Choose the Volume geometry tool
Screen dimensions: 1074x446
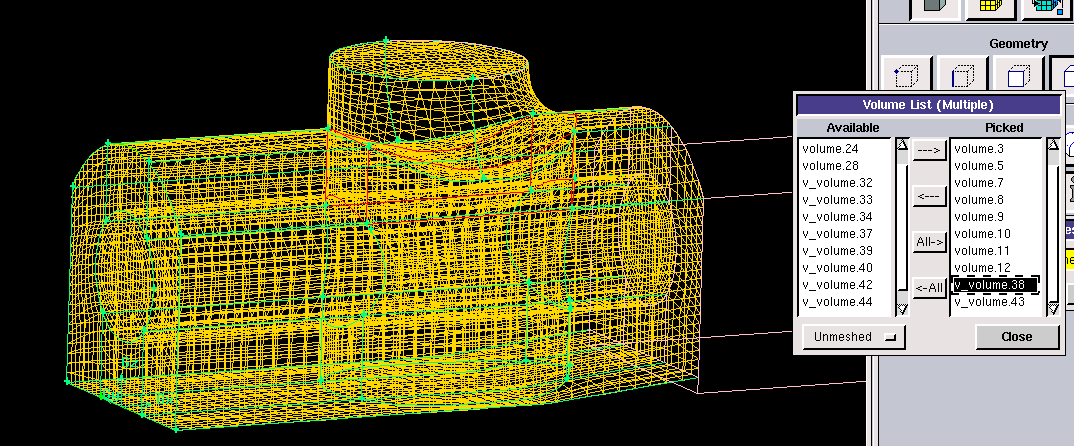coord(1063,76)
